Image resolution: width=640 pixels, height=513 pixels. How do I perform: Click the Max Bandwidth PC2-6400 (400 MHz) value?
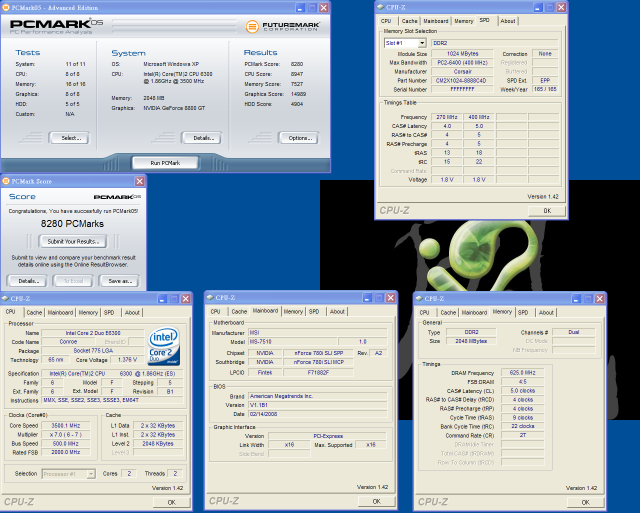click(462, 62)
